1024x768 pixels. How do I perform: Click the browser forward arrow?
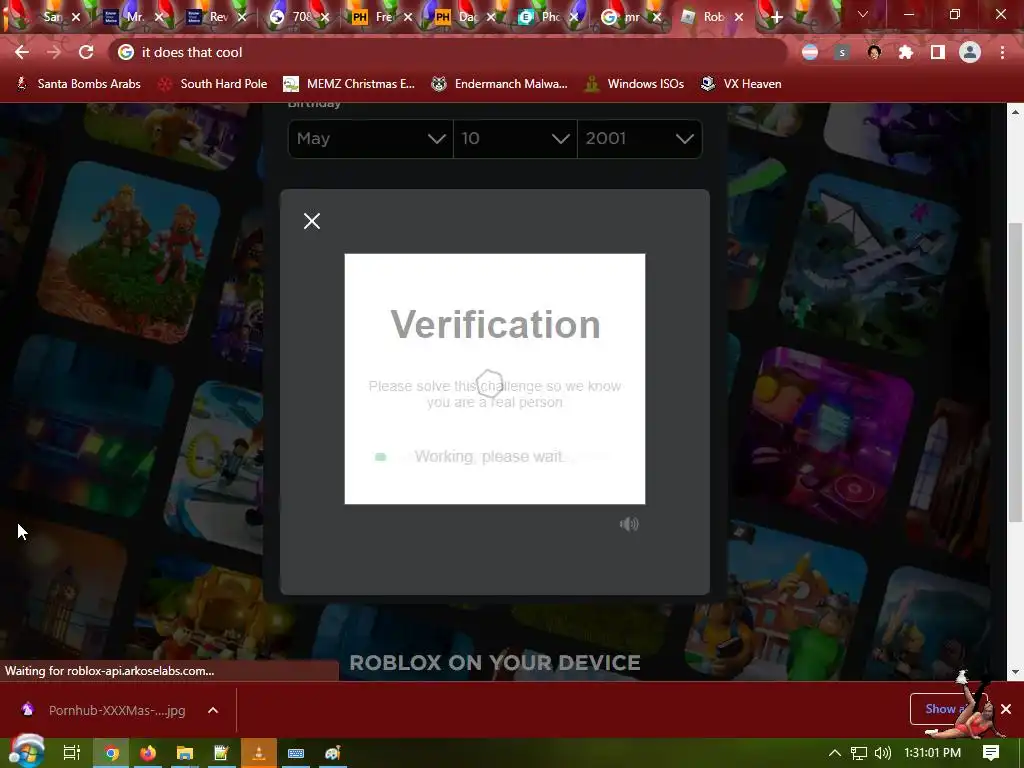pos(54,52)
